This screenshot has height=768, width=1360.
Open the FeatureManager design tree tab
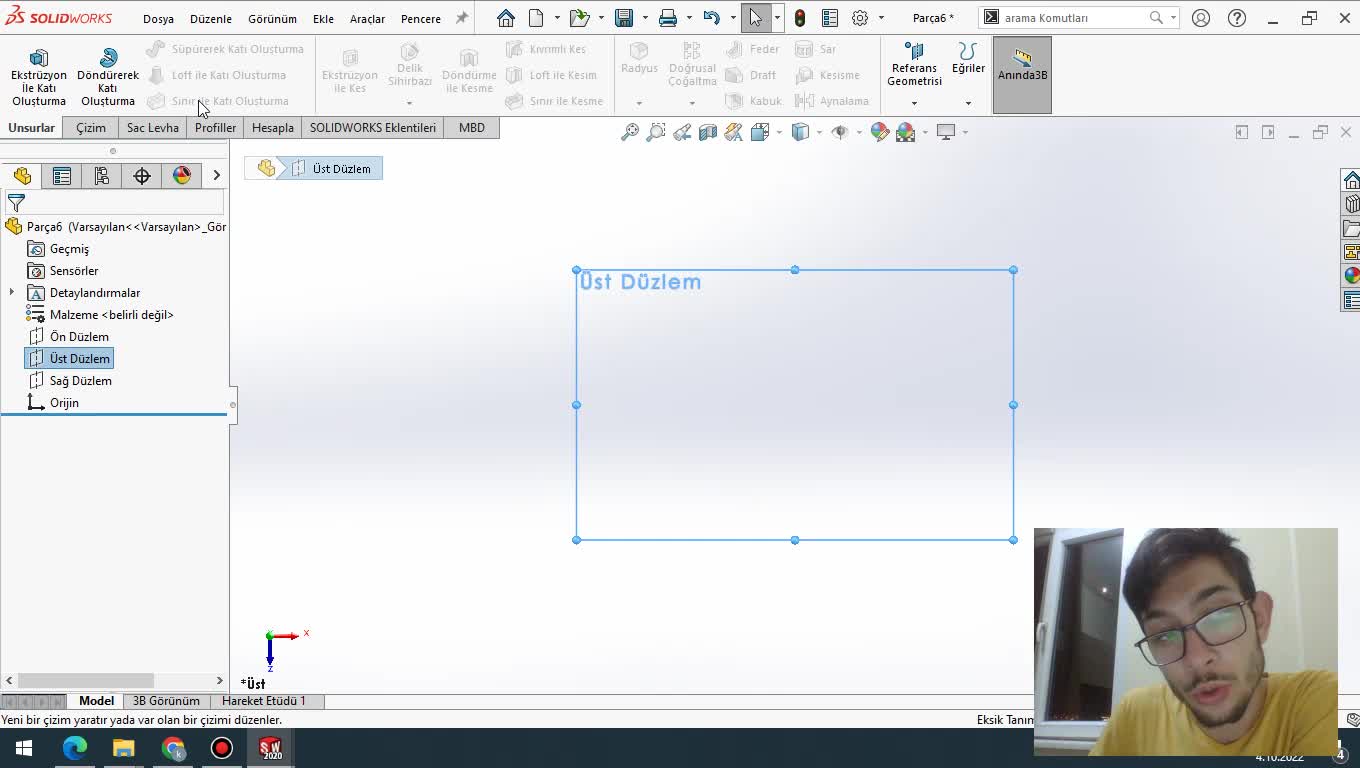point(22,176)
